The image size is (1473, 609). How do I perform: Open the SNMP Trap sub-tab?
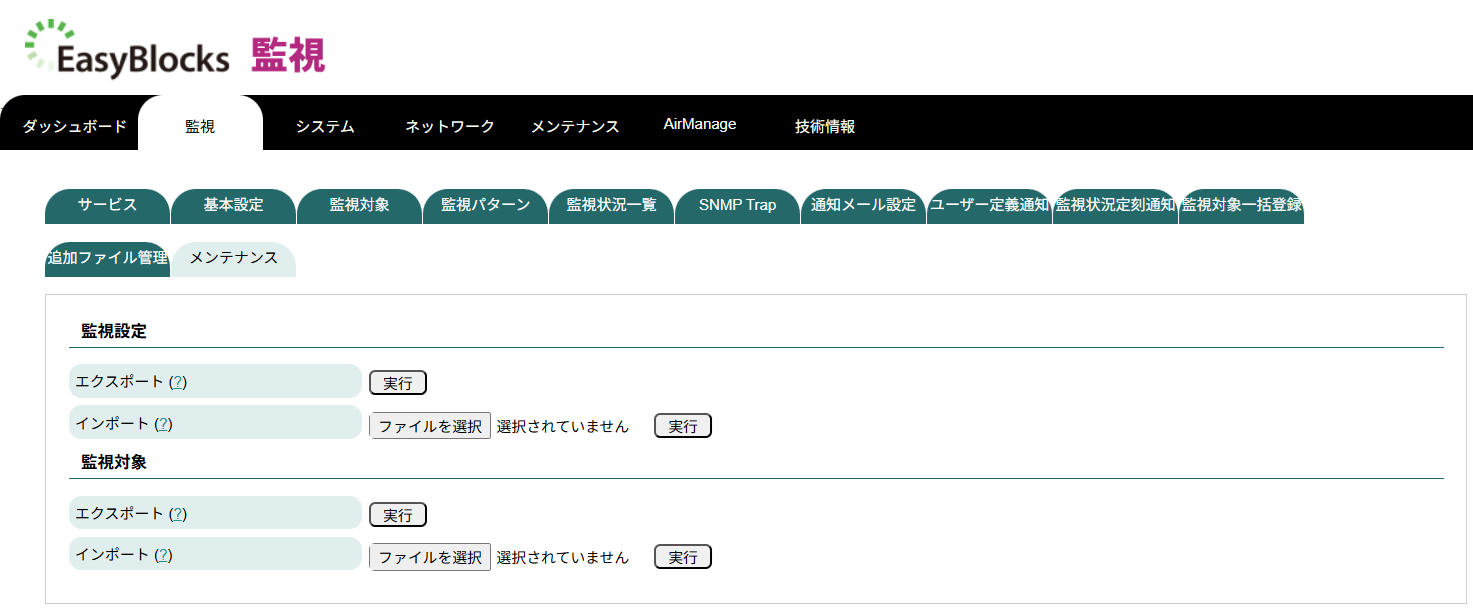pos(737,205)
